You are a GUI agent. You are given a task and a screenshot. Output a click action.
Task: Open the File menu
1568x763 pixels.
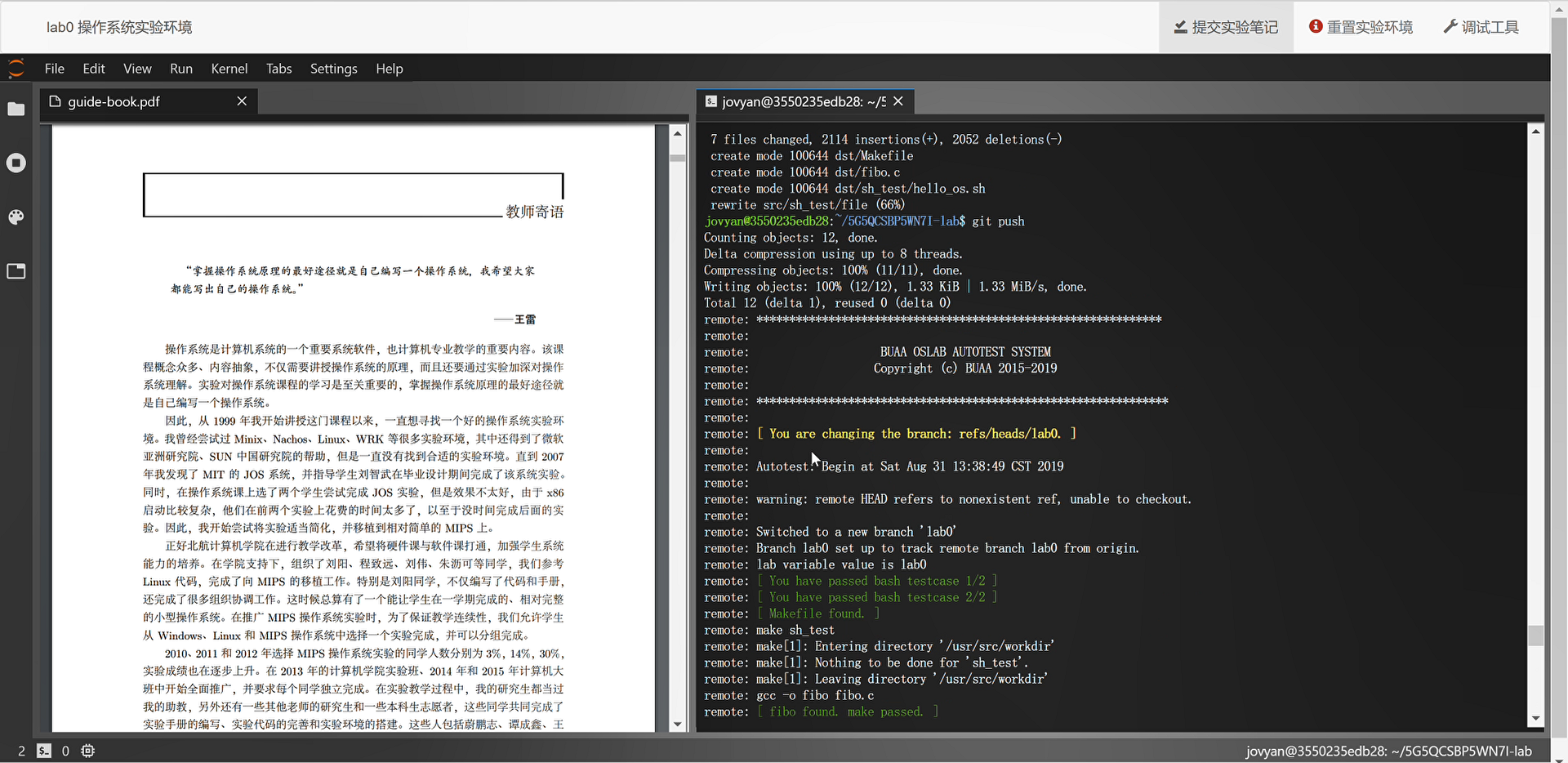(55, 69)
